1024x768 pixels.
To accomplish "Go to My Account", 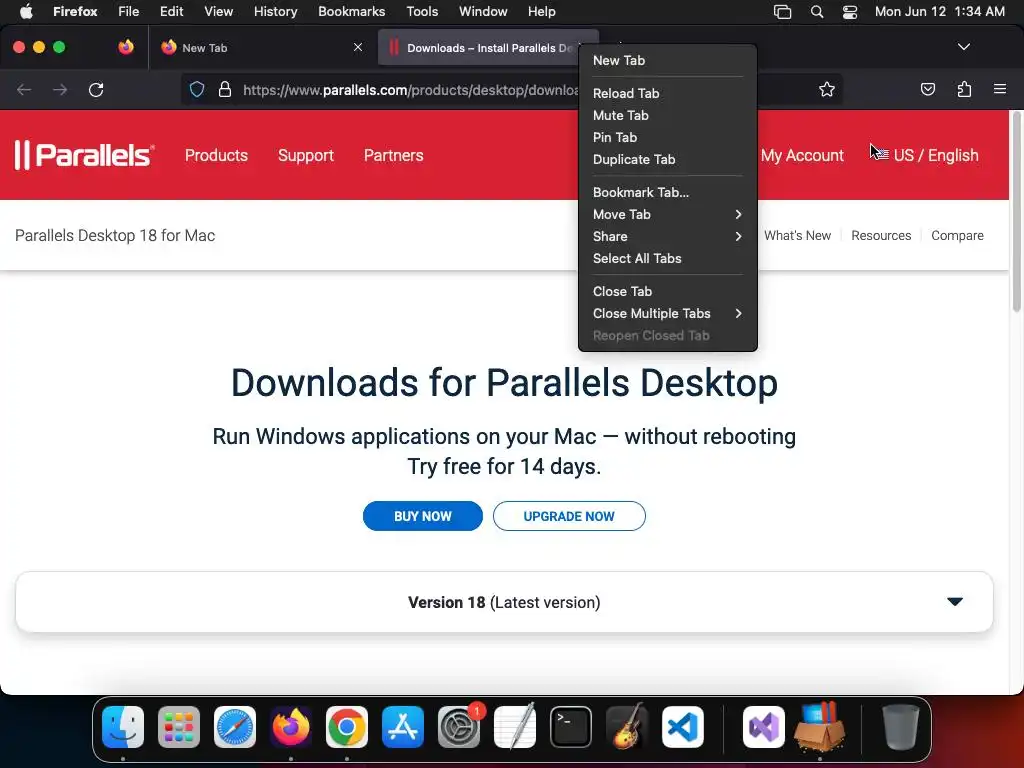I will (802, 155).
